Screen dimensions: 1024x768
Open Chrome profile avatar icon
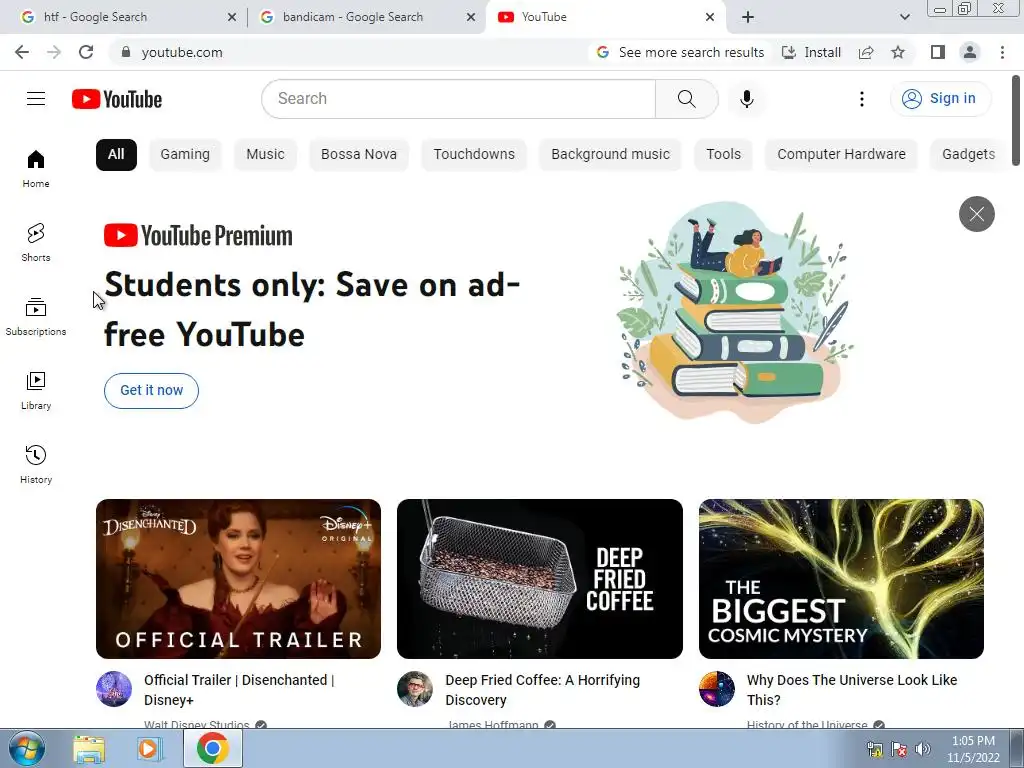coord(970,52)
